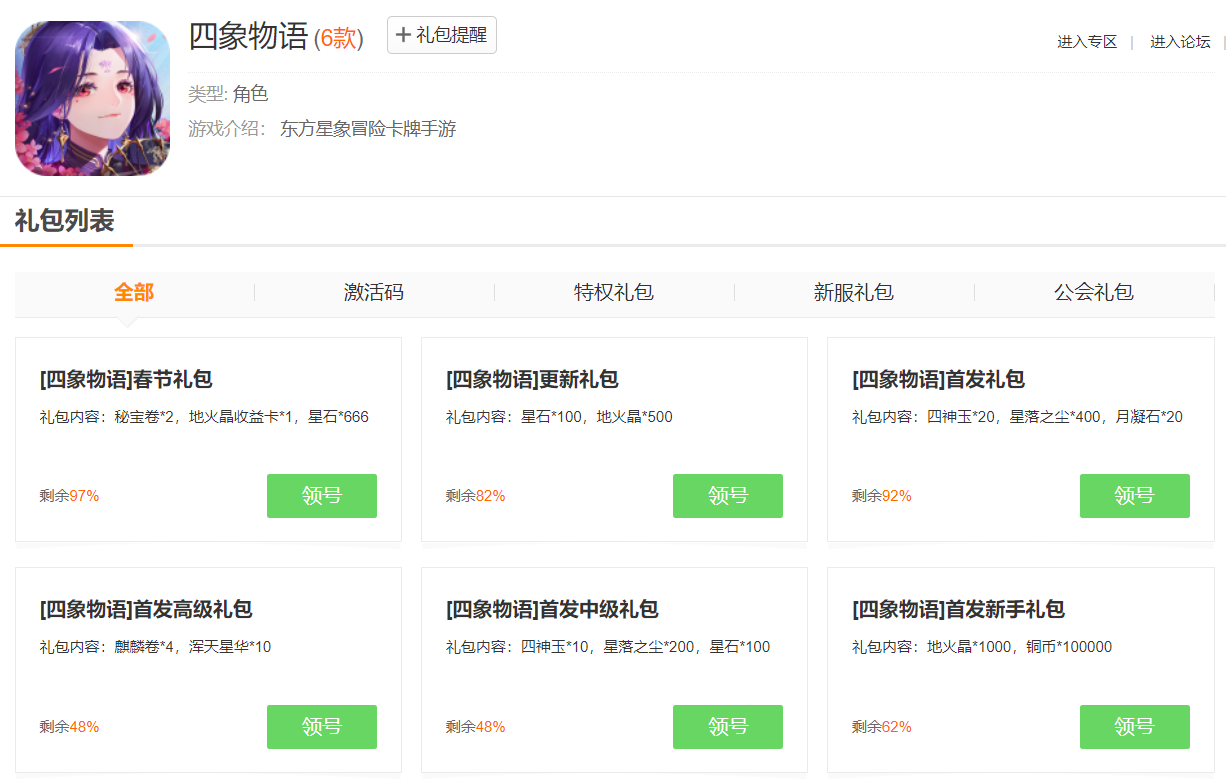The height and width of the screenshot is (779, 1226).
Task: Click the 四象物语 game title heading
Action: (x=248, y=37)
